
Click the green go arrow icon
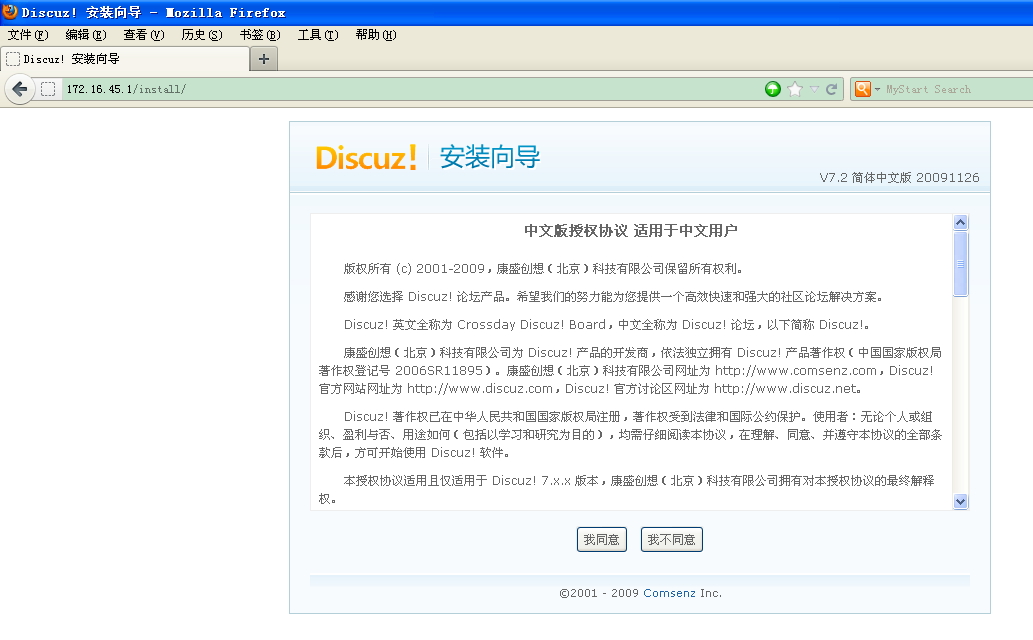tap(773, 89)
